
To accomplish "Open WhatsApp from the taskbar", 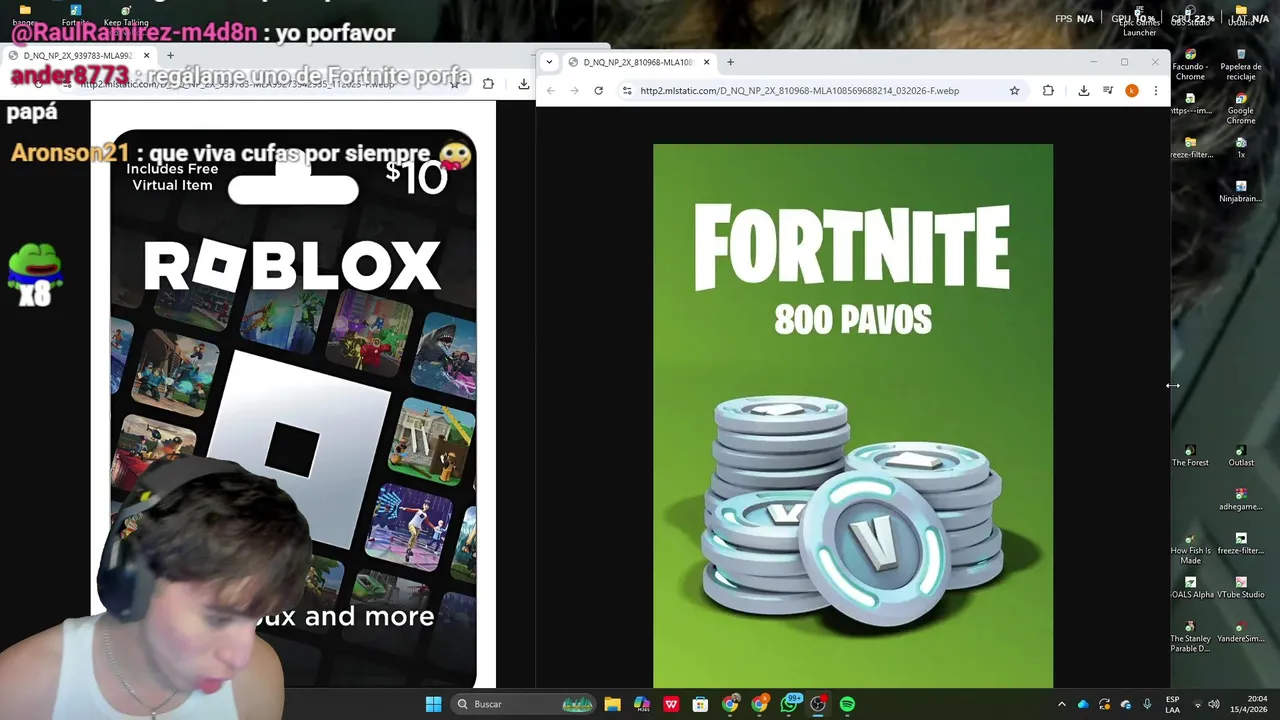I will click(x=789, y=704).
